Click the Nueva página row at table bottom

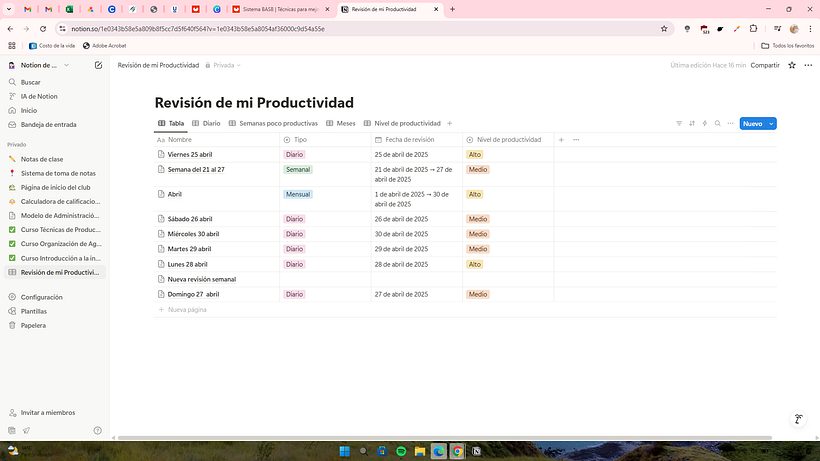pos(187,310)
